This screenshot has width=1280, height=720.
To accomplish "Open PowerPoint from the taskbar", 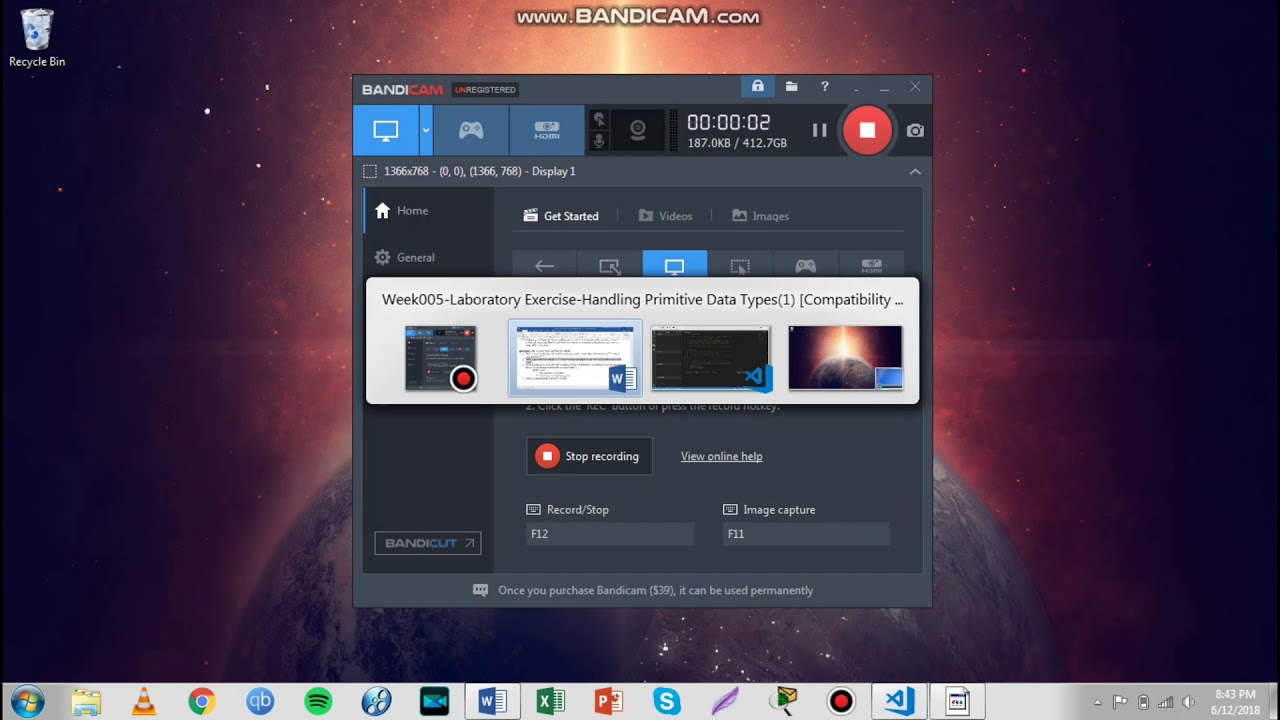I will click(x=609, y=701).
